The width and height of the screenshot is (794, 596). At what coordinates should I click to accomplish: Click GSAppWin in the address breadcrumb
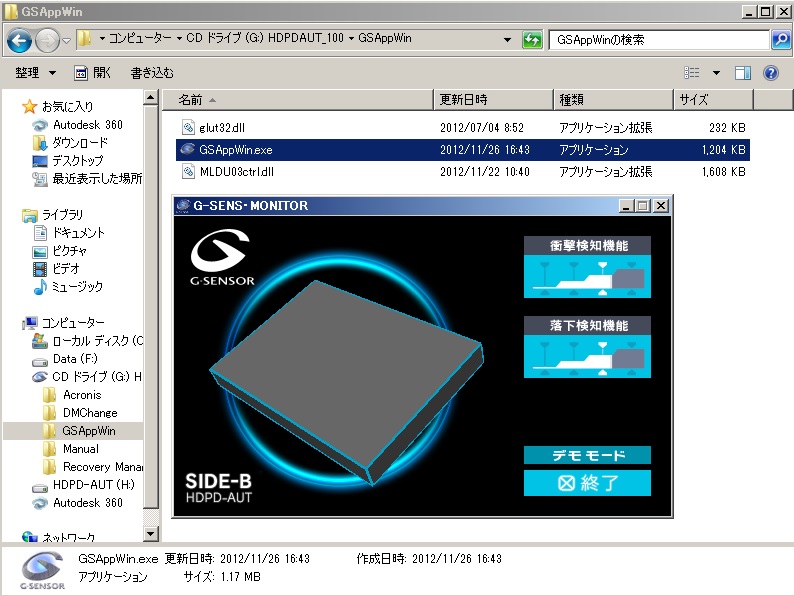(x=385, y=38)
